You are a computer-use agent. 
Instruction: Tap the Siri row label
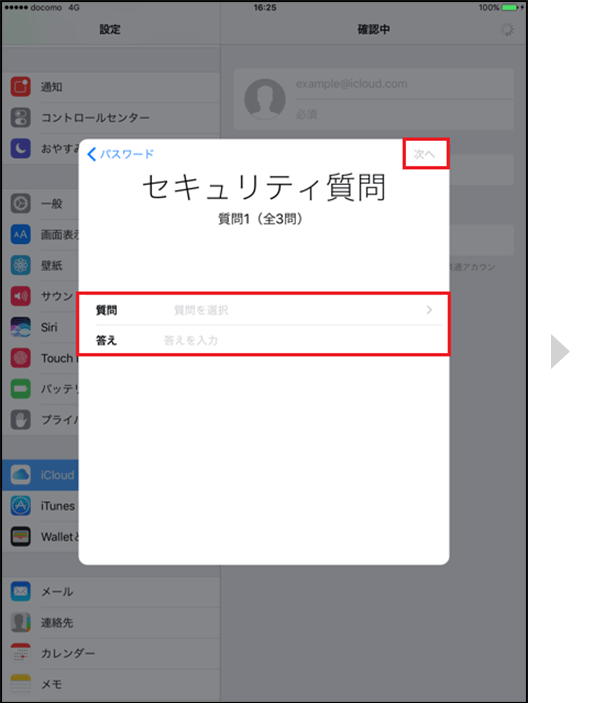coord(49,327)
